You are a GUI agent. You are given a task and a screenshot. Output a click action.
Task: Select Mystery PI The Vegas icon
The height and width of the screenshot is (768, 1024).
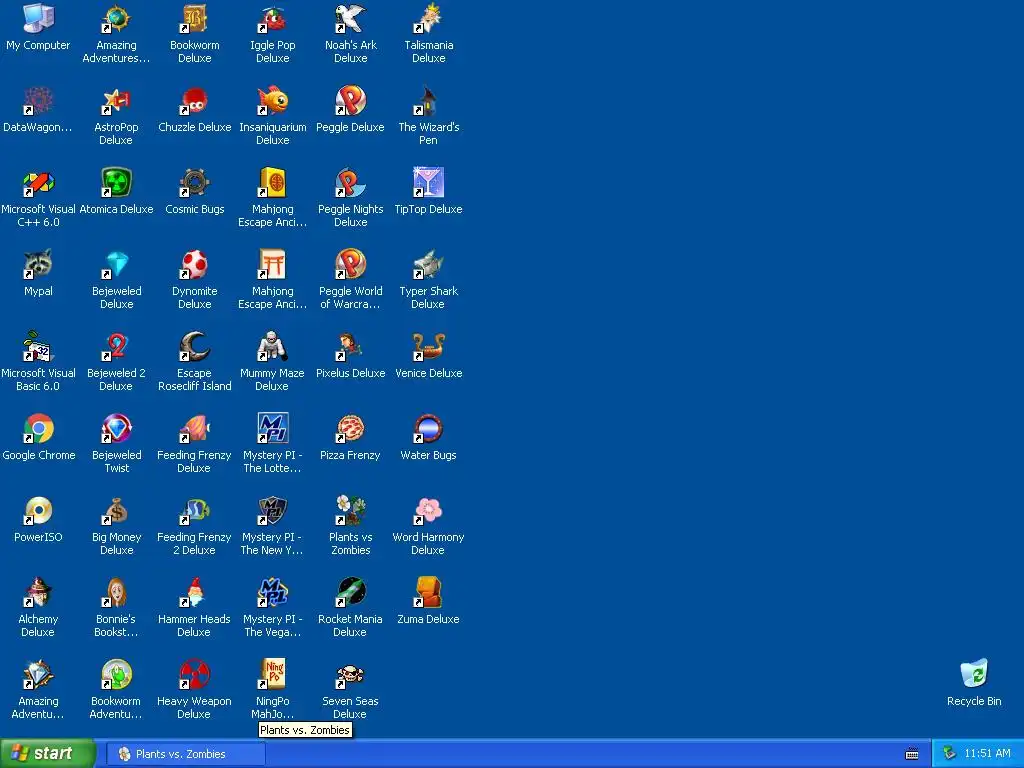point(272,593)
